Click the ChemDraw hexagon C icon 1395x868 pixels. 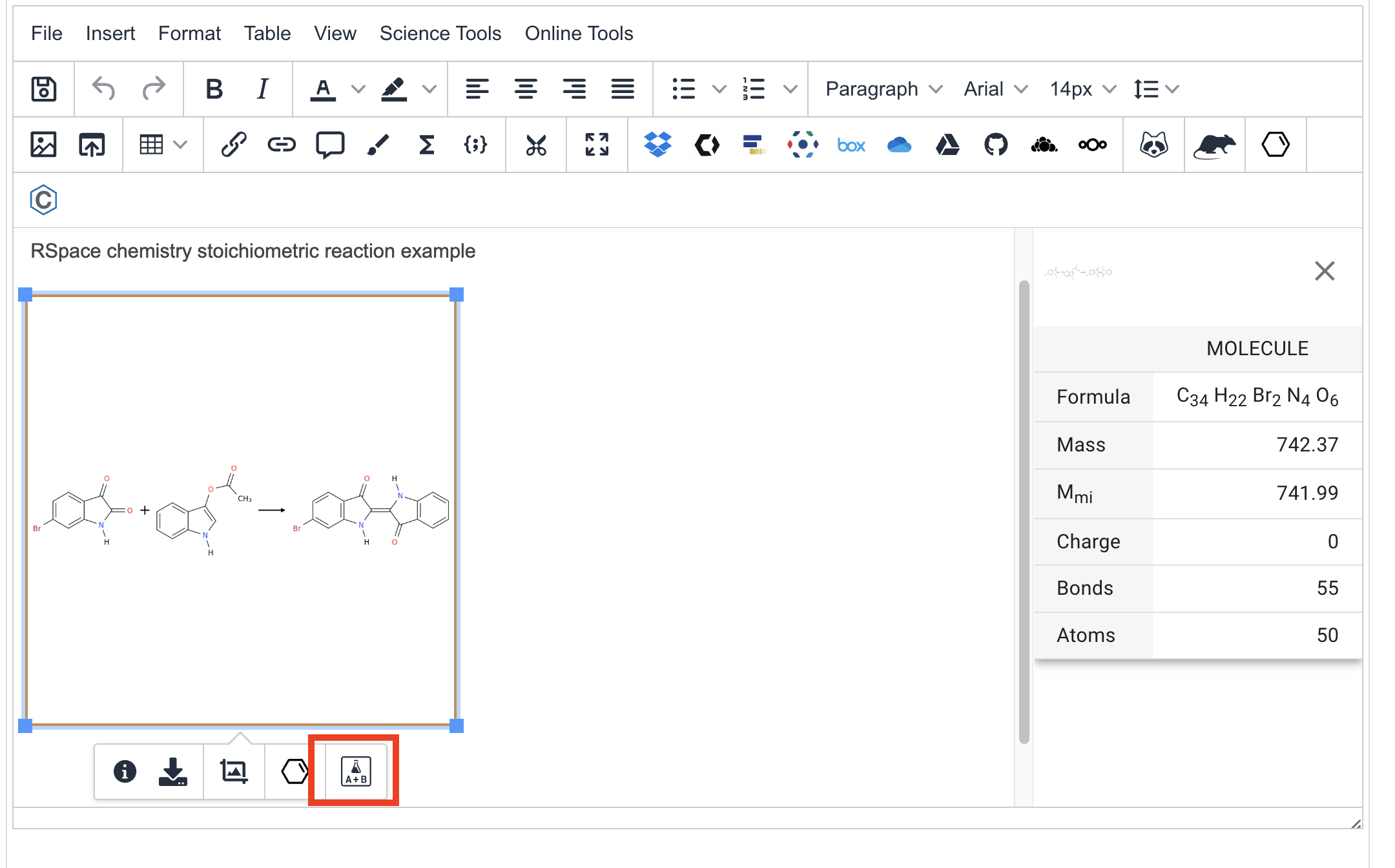(43, 200)
